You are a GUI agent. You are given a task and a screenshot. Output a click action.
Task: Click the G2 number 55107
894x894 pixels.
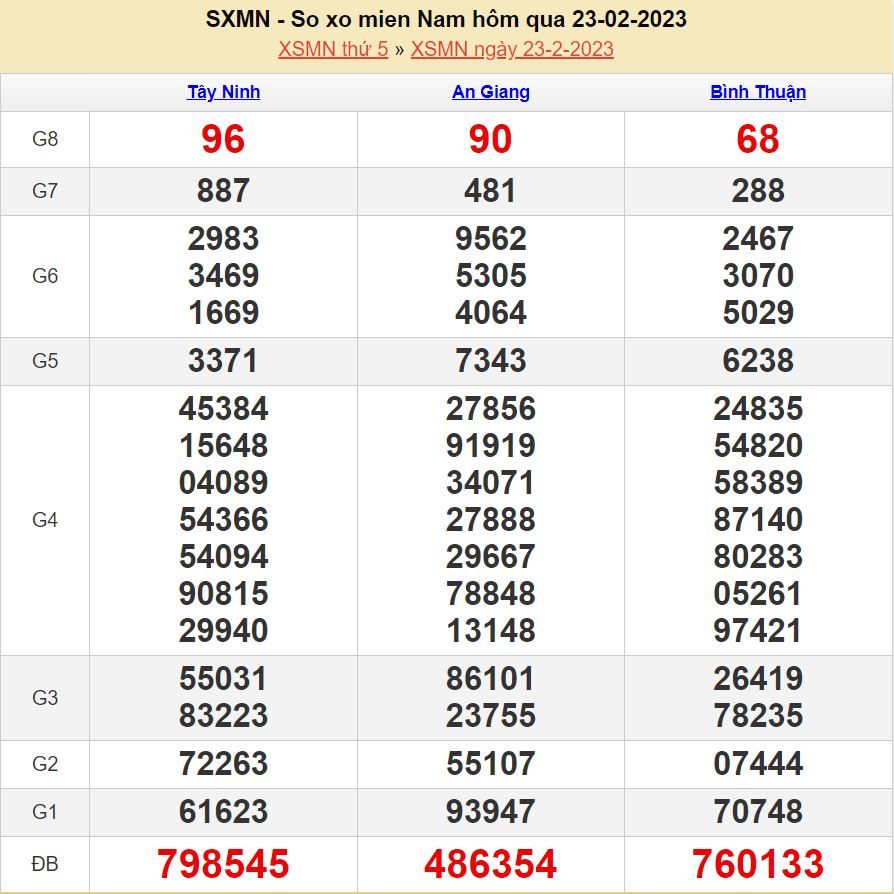point(490,764)
